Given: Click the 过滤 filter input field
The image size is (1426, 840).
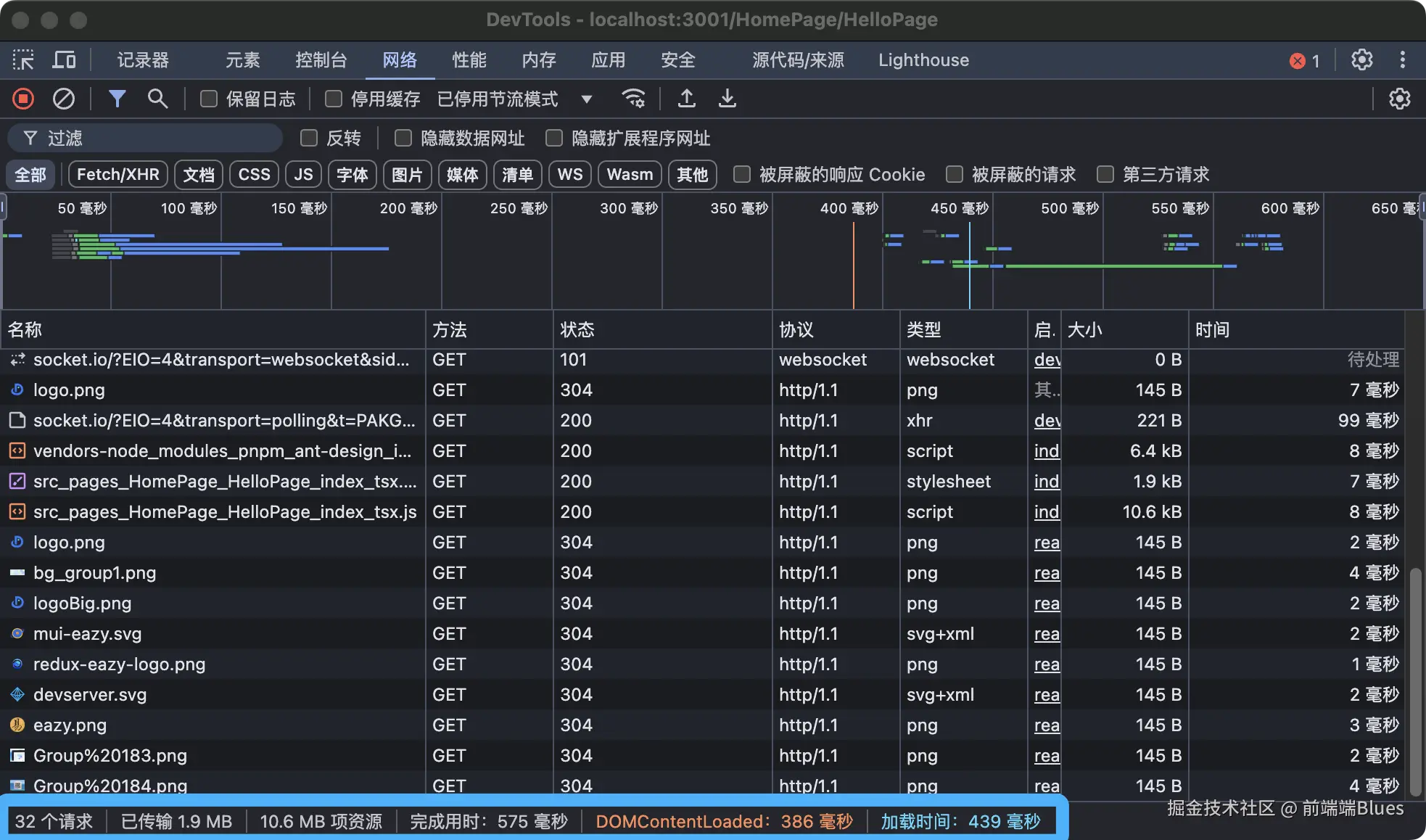Looking at the screenshot, I should [160, 138].
